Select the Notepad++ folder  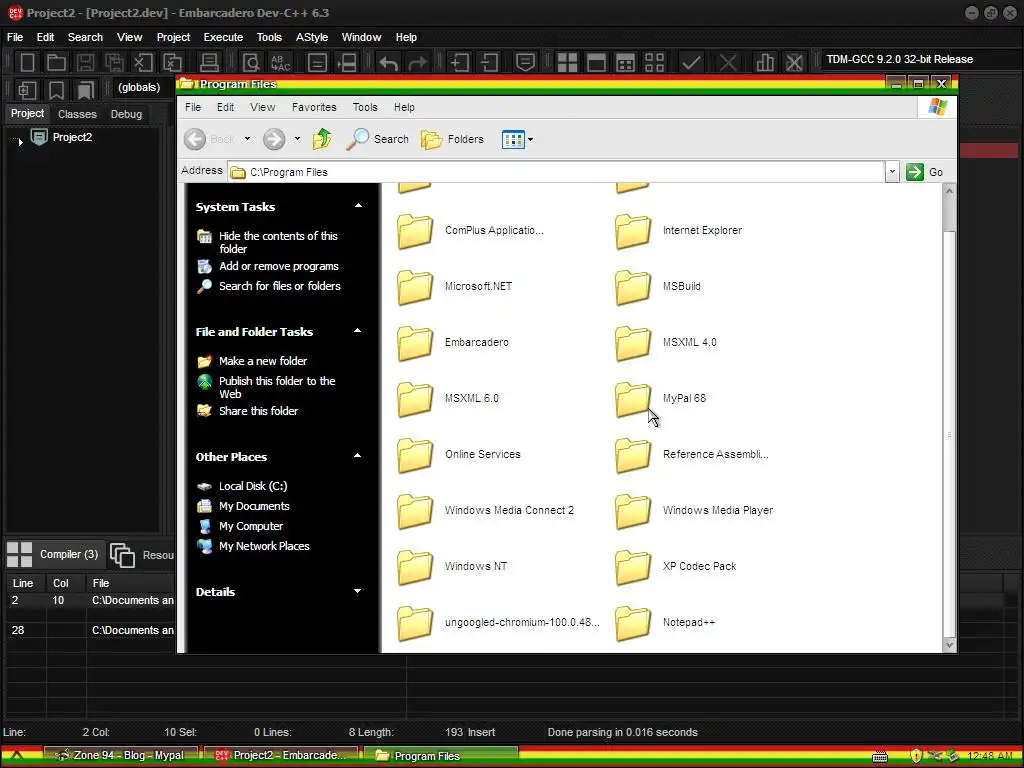[665, 622]
